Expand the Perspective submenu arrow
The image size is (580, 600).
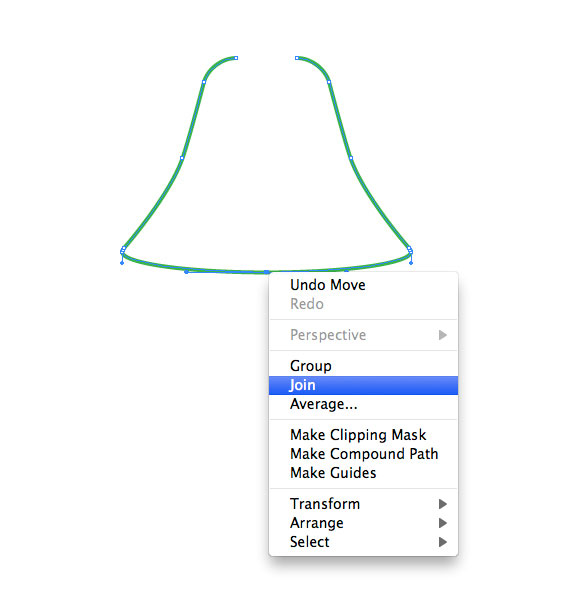[443, 335]
